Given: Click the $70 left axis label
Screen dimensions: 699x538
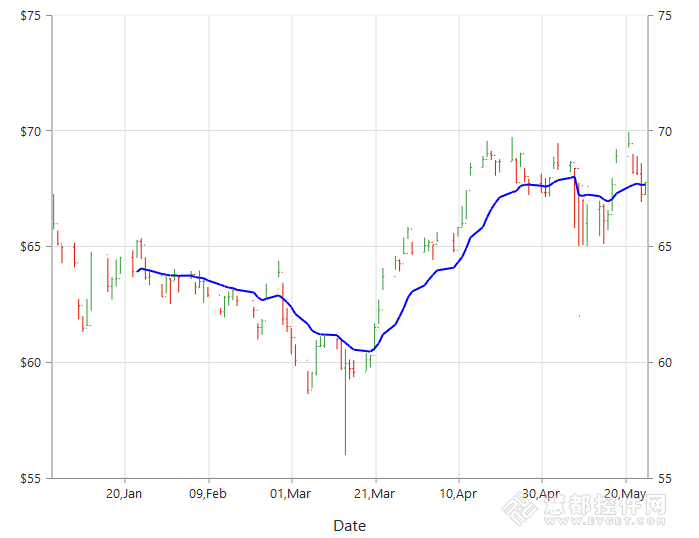Looking at the screenshot, I should tap(30, 131).
